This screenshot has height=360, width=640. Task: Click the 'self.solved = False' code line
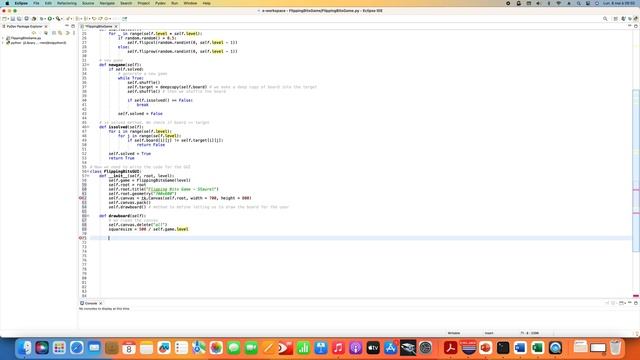point(140,113)
